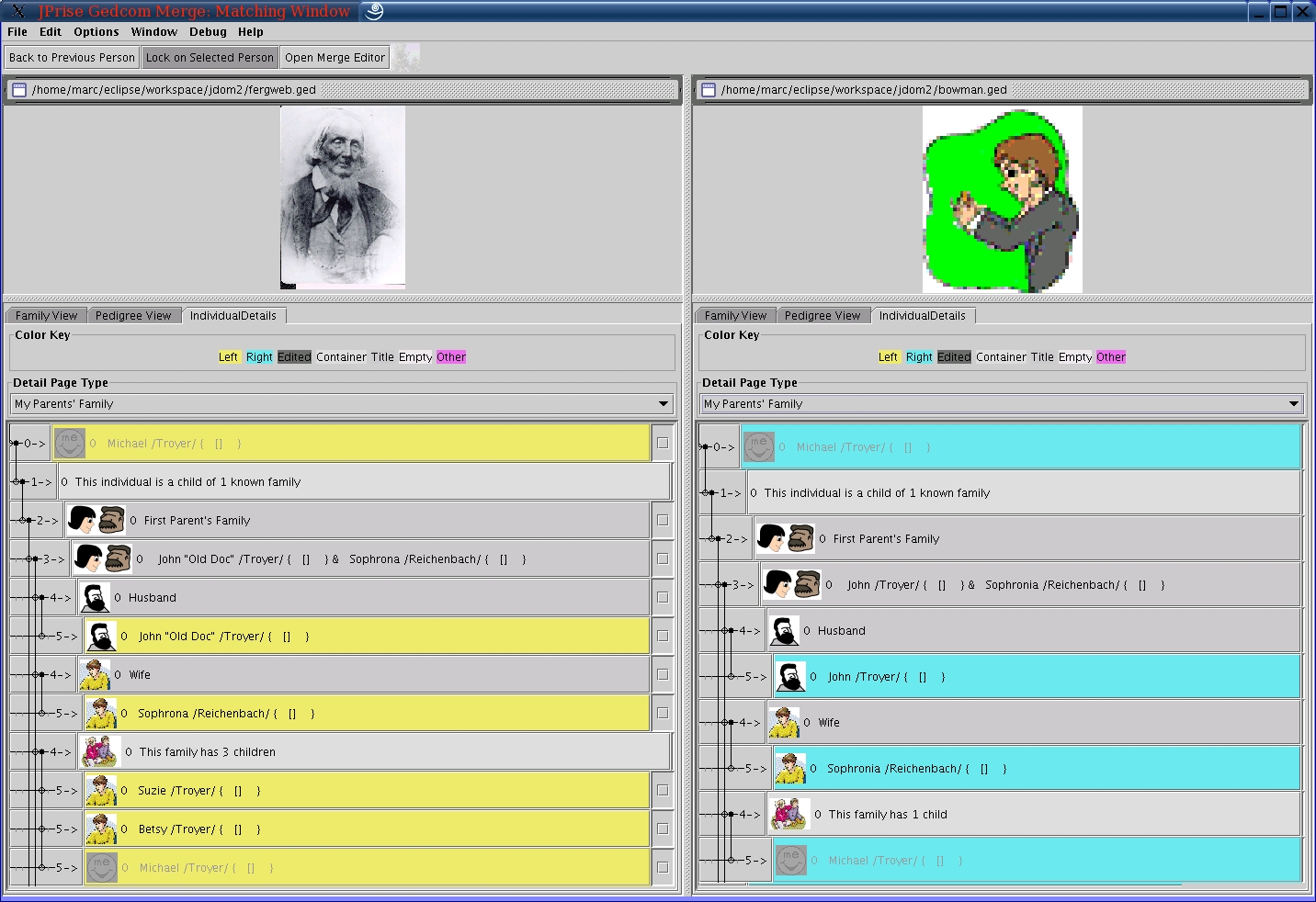Click the couple icon beside First Parent's Family in left panel
Viewport: 1316px width, 902px height.
(x=96, y=521)
